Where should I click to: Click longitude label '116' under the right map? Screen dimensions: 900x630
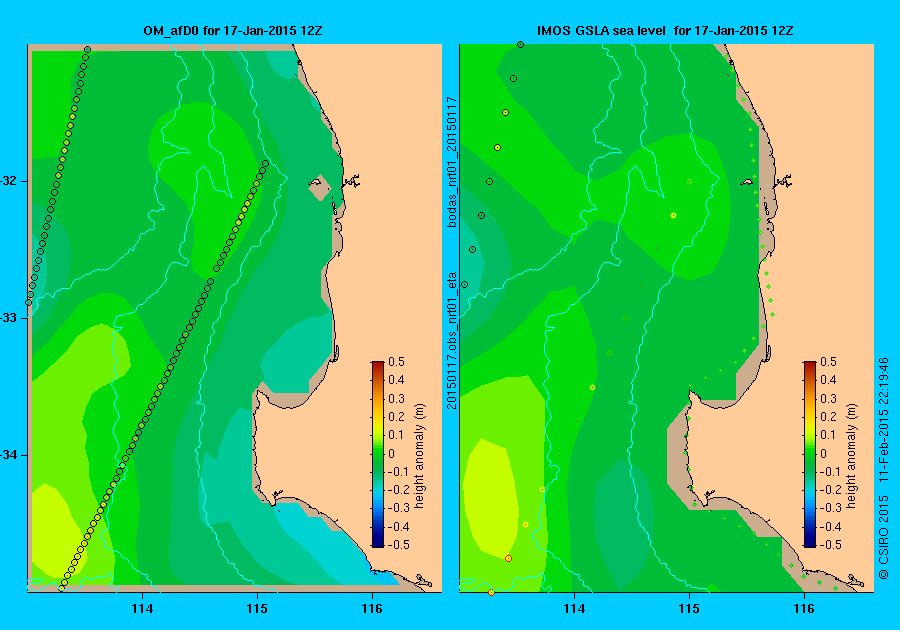click(804, 609)
